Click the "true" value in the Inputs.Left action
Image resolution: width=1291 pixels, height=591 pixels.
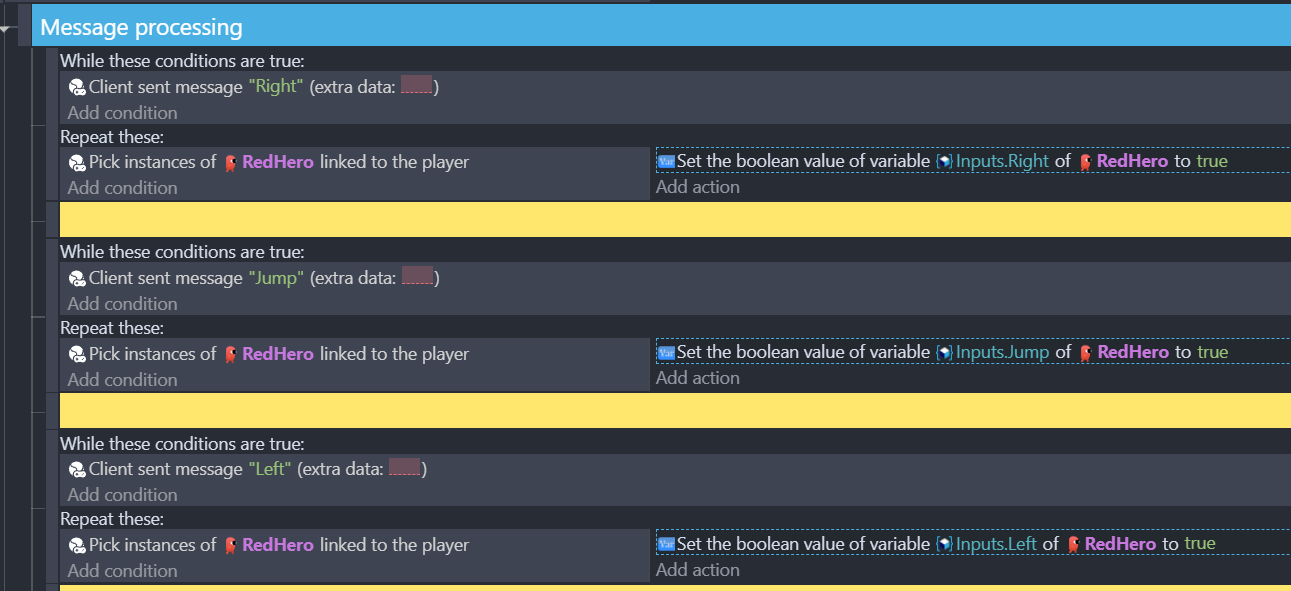(x=1200, y=544)
